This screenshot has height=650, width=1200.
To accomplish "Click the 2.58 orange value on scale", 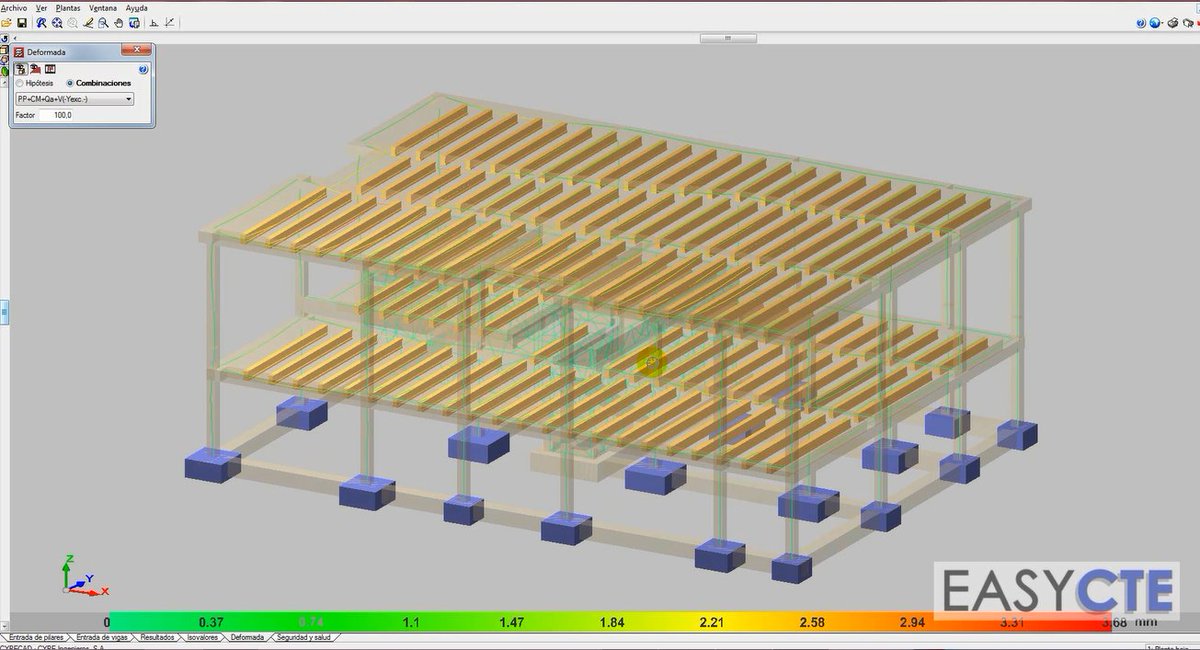I will 812,622.
